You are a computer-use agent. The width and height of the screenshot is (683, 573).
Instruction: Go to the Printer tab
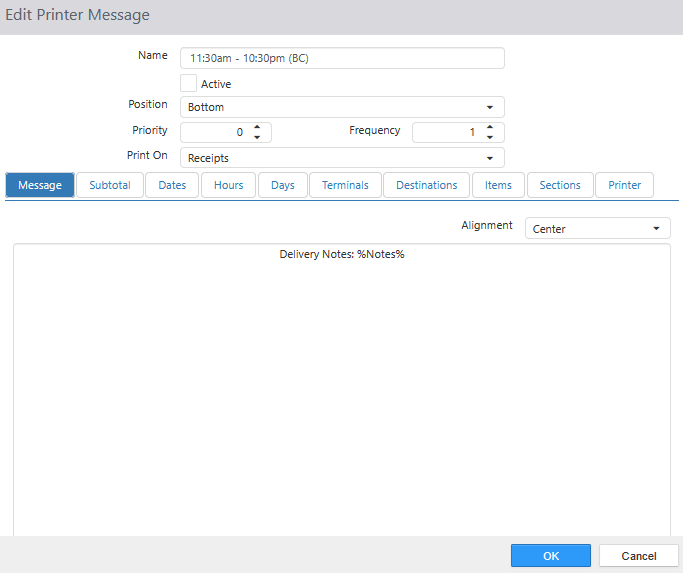624,185
